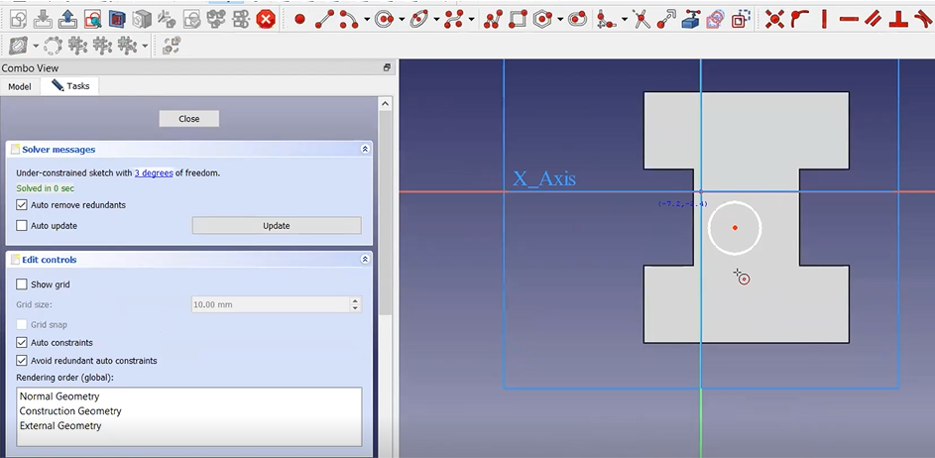Select Normal Geometry in rendering order
Screen dimensions: 935x458
coord(60,396)
